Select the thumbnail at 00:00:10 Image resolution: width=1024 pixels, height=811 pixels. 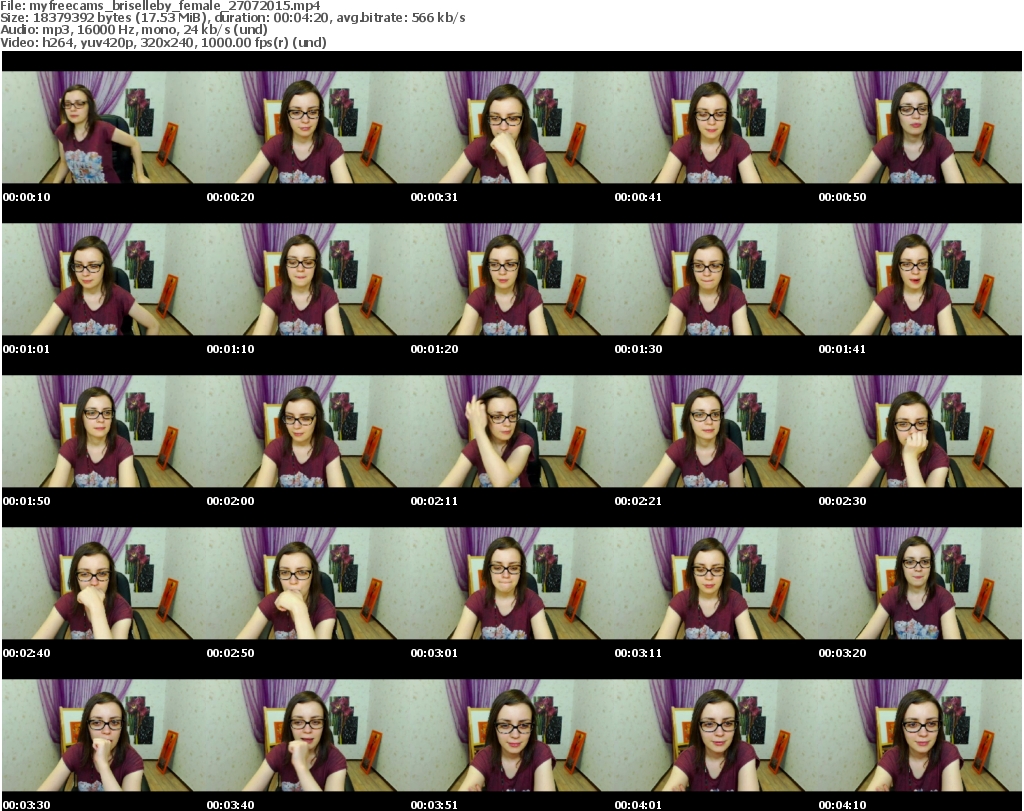[104, 127]
